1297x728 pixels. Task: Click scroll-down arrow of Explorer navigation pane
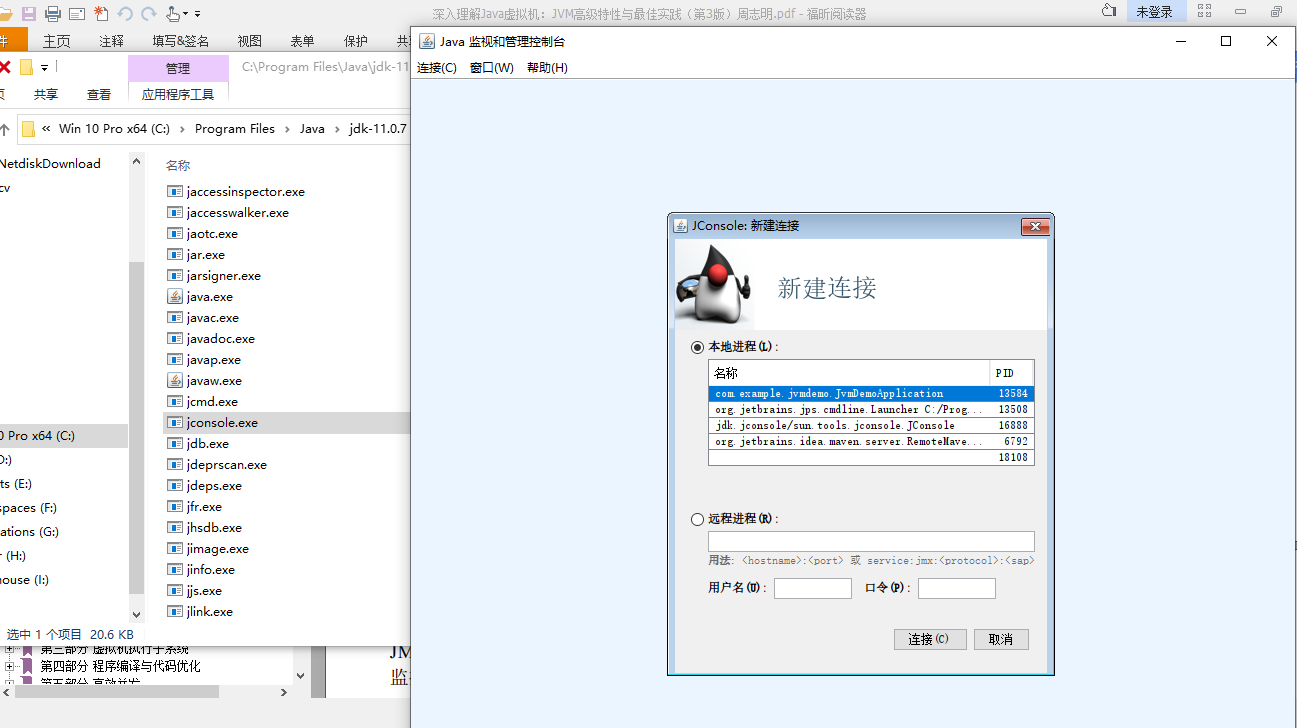pos(137,613)
